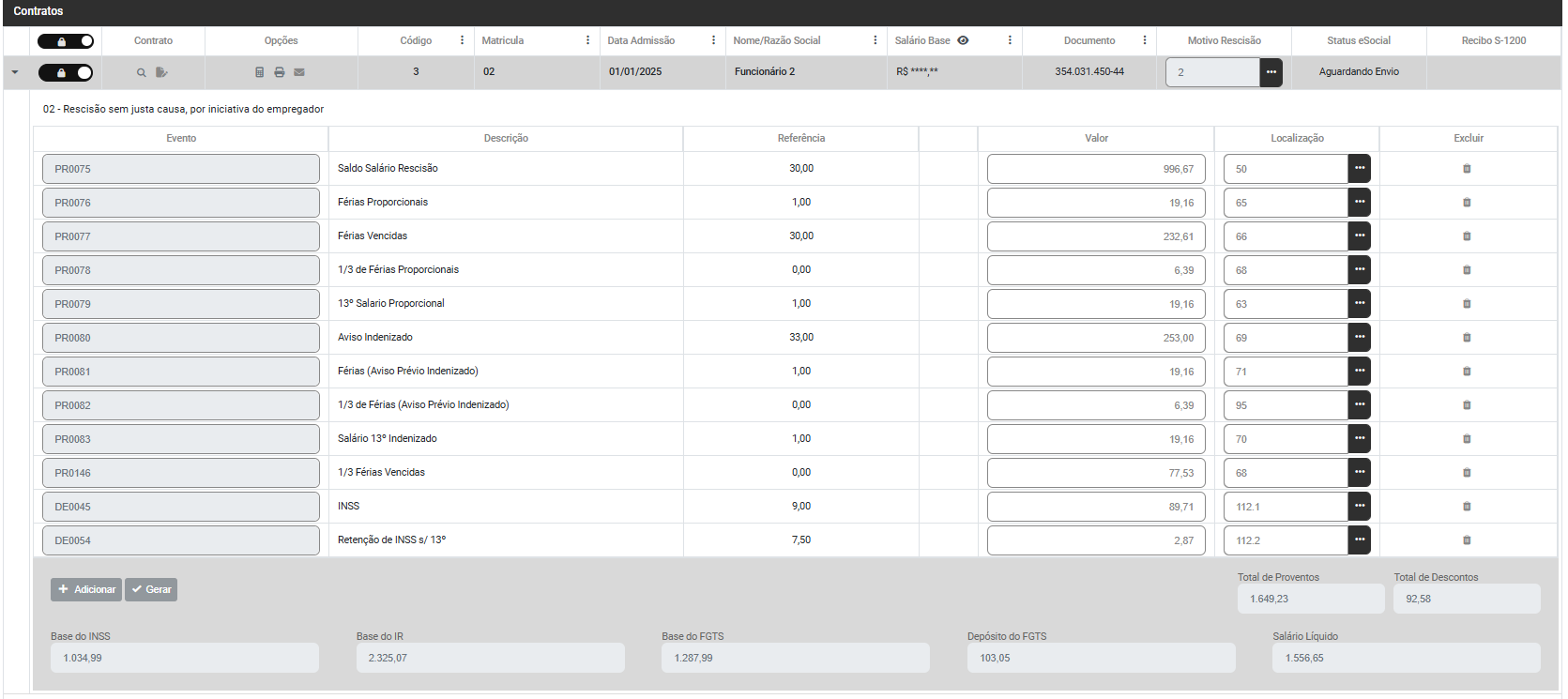Click the Data Admissão column header

(641, 41)
